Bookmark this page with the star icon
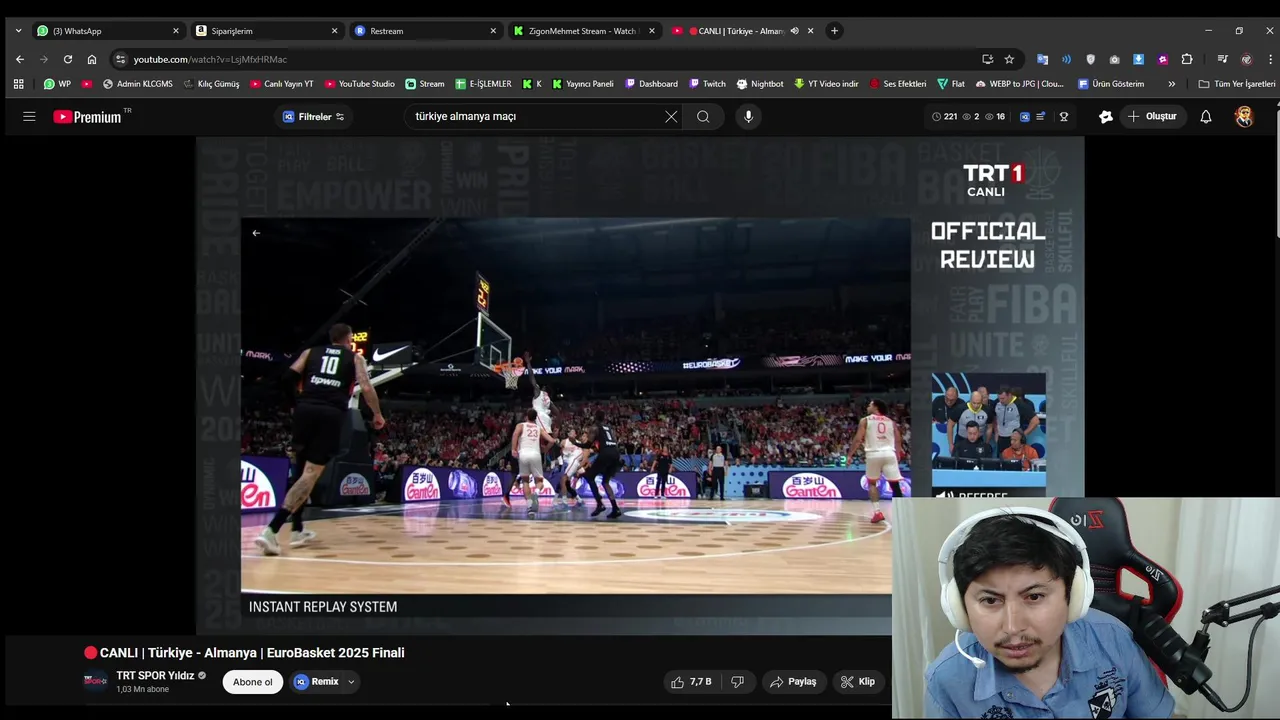 pyautogui.click(x=1009, y=59)
